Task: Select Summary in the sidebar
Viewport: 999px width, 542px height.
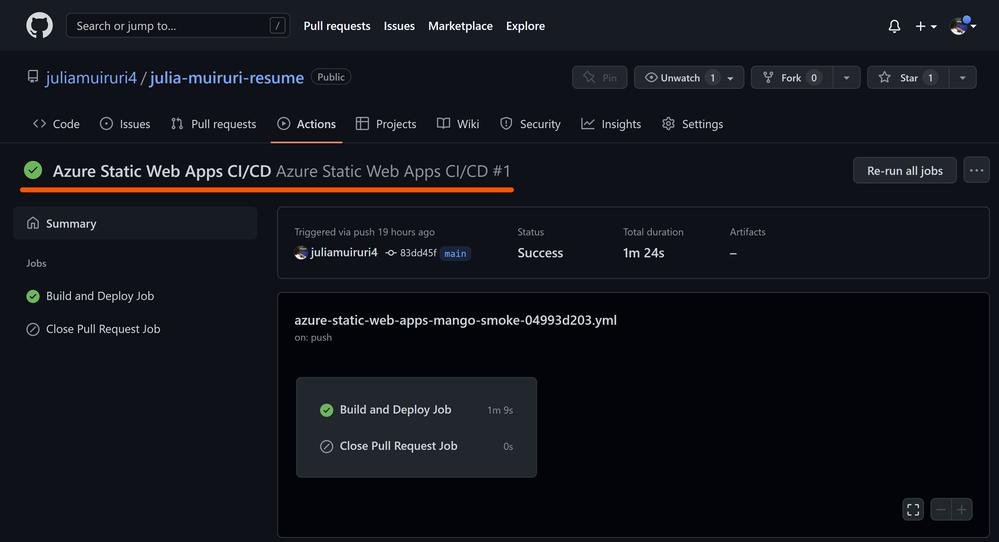Action: (x=135, y=224)
